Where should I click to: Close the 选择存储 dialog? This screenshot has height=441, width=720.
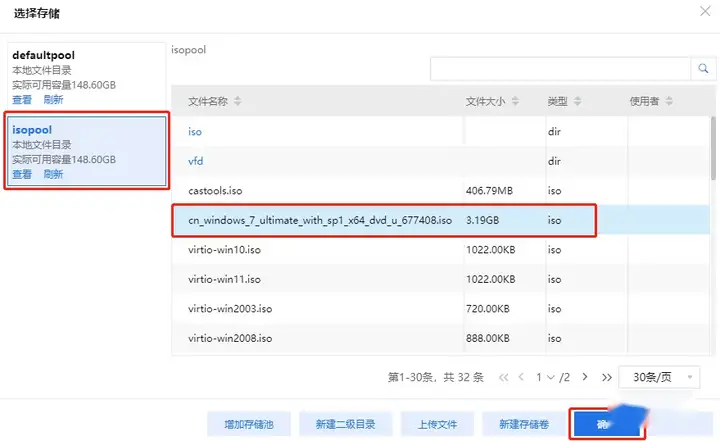705,11
